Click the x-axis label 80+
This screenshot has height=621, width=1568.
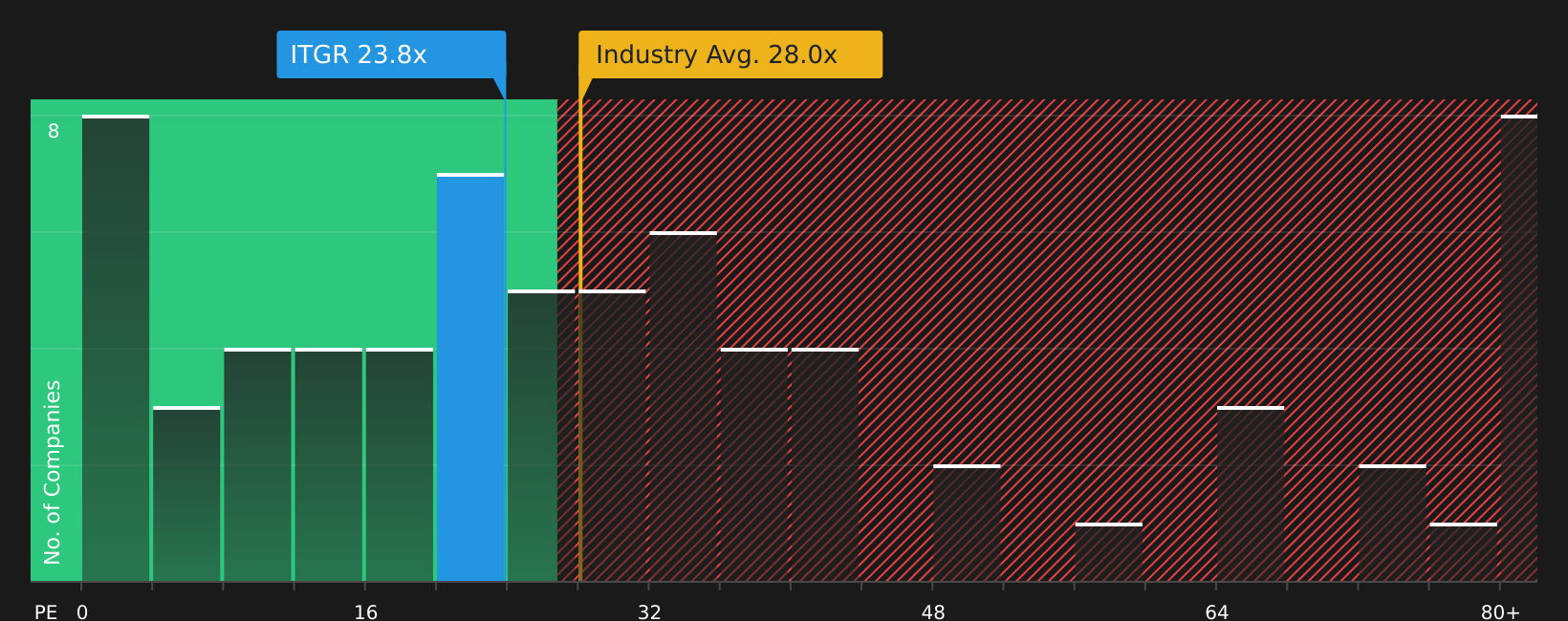(x=1500, y=612)
